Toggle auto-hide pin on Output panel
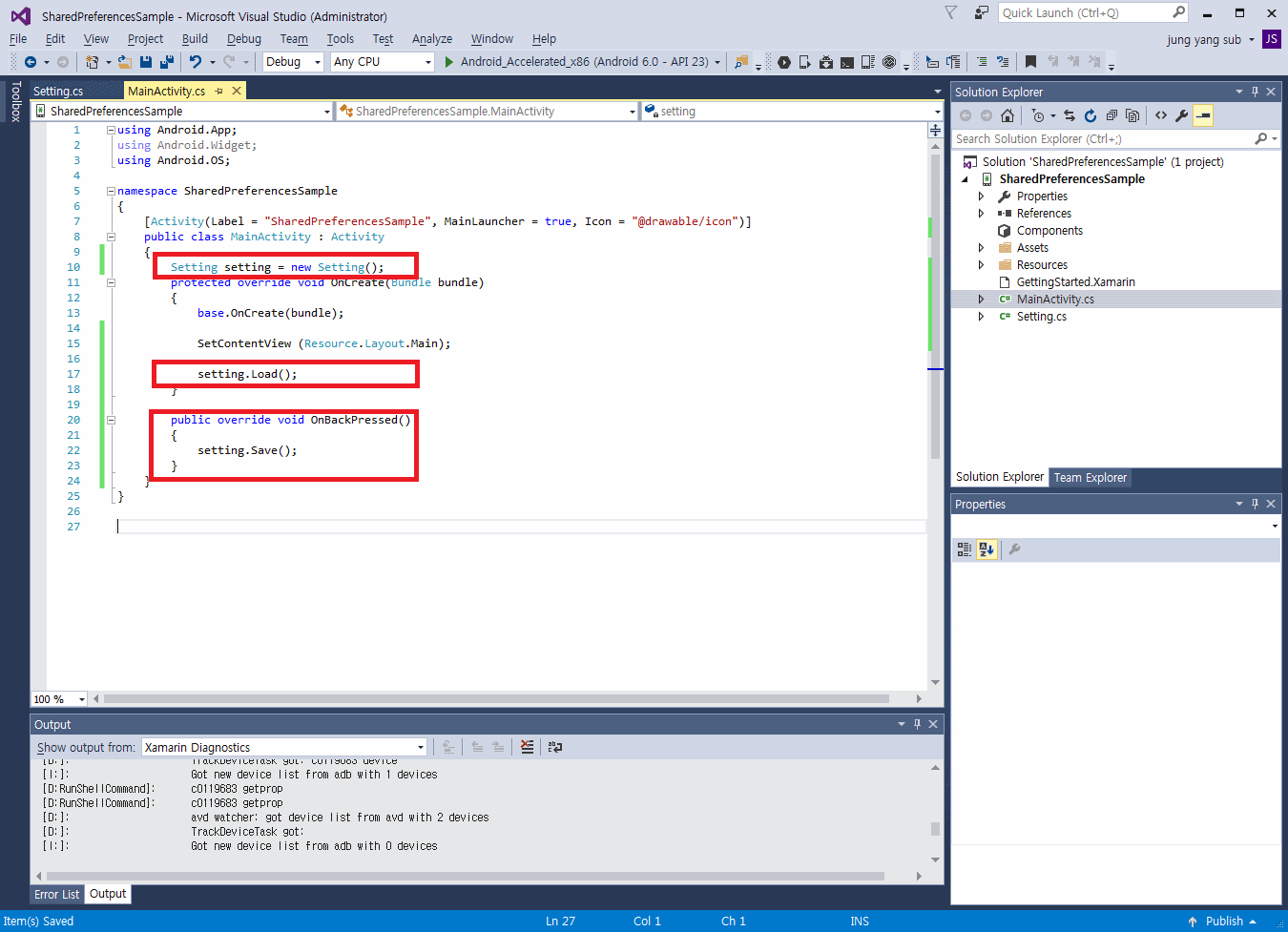The width and height of the screenshot is (1288, 932). [917, 724]
